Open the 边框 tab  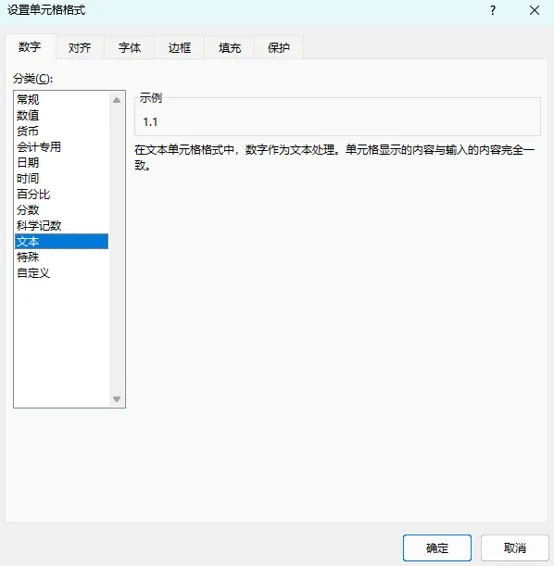click(x=179, y=48)
